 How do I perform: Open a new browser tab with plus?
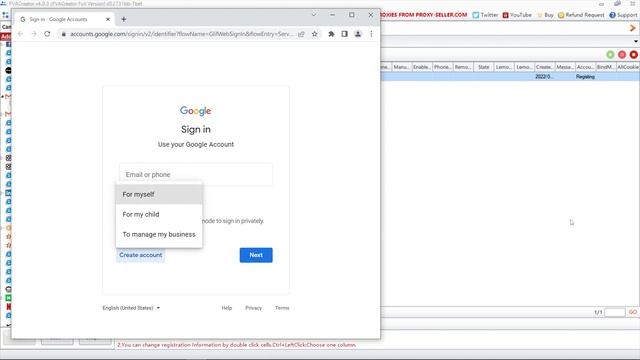click(x=124, y=19)
